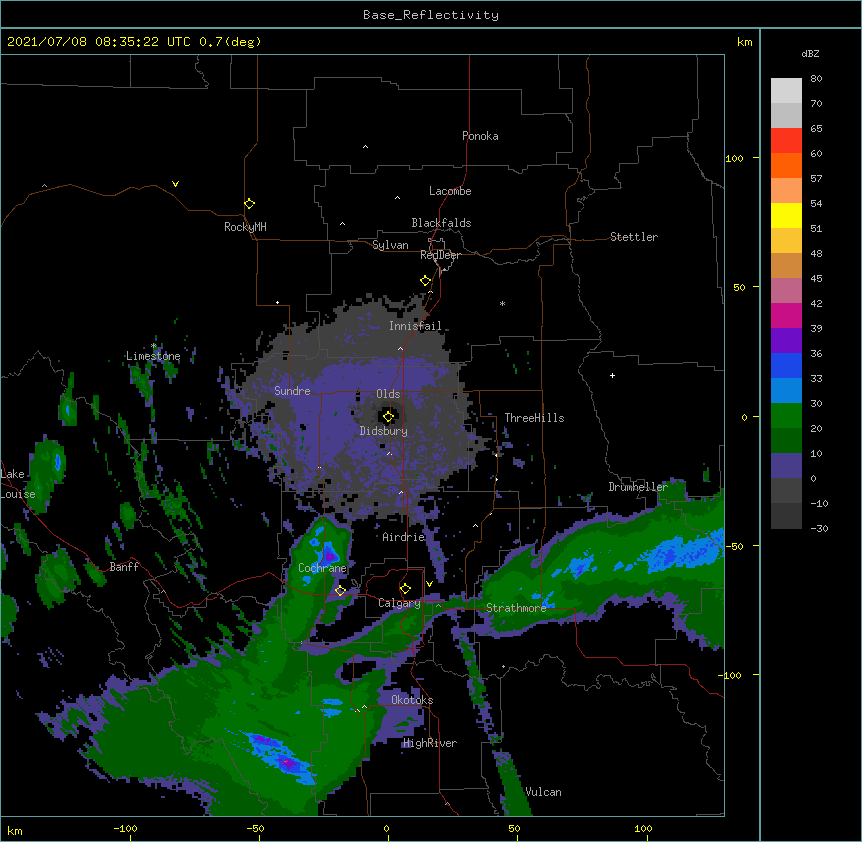Click the Vulcan town label
862x842 pixels.
pos(544,792)
